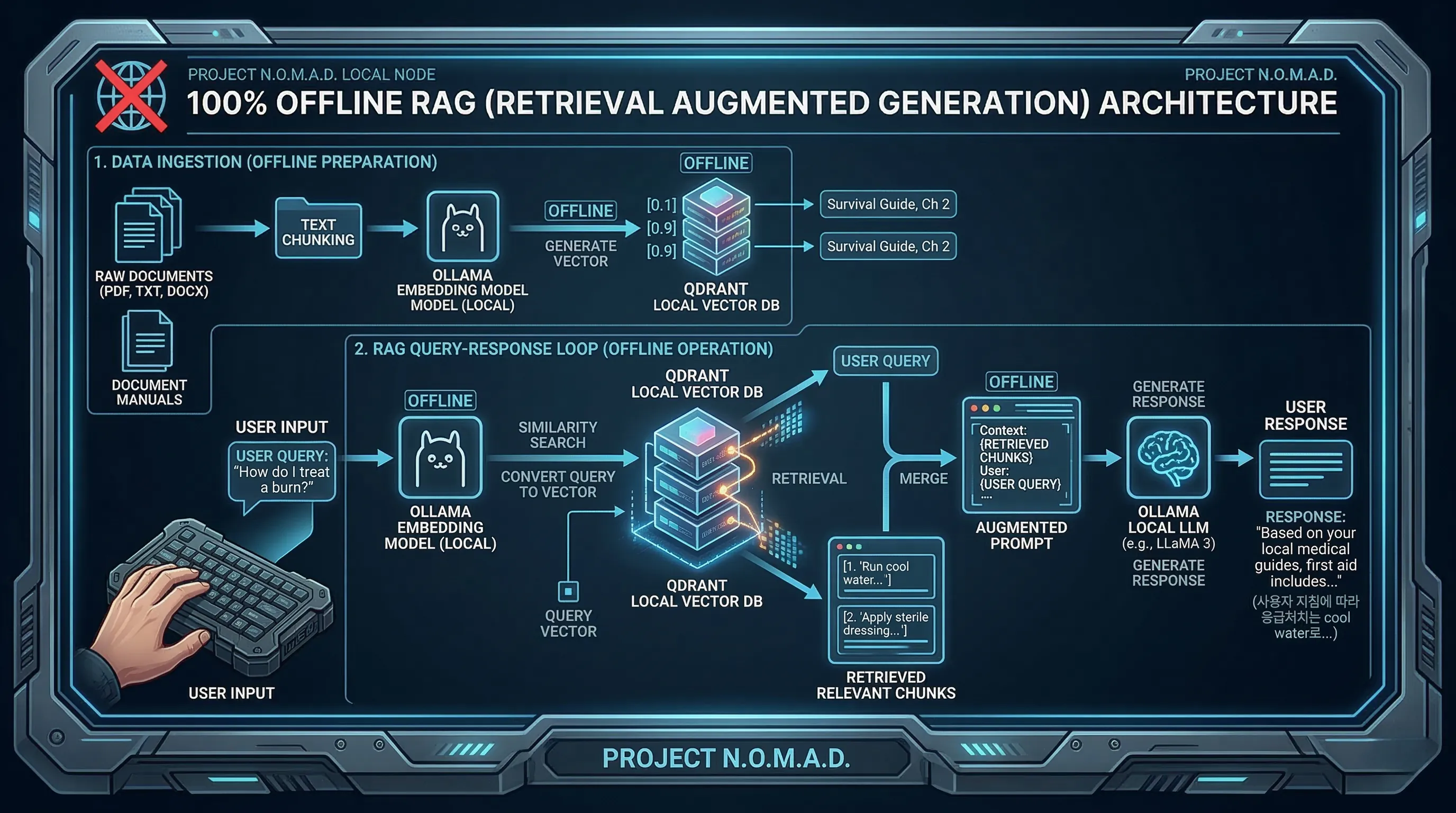1456x813 pixels.
Task: Click the Offline tag above the Ollama embedding model in the query loop
Action: [x=440, y=401]
